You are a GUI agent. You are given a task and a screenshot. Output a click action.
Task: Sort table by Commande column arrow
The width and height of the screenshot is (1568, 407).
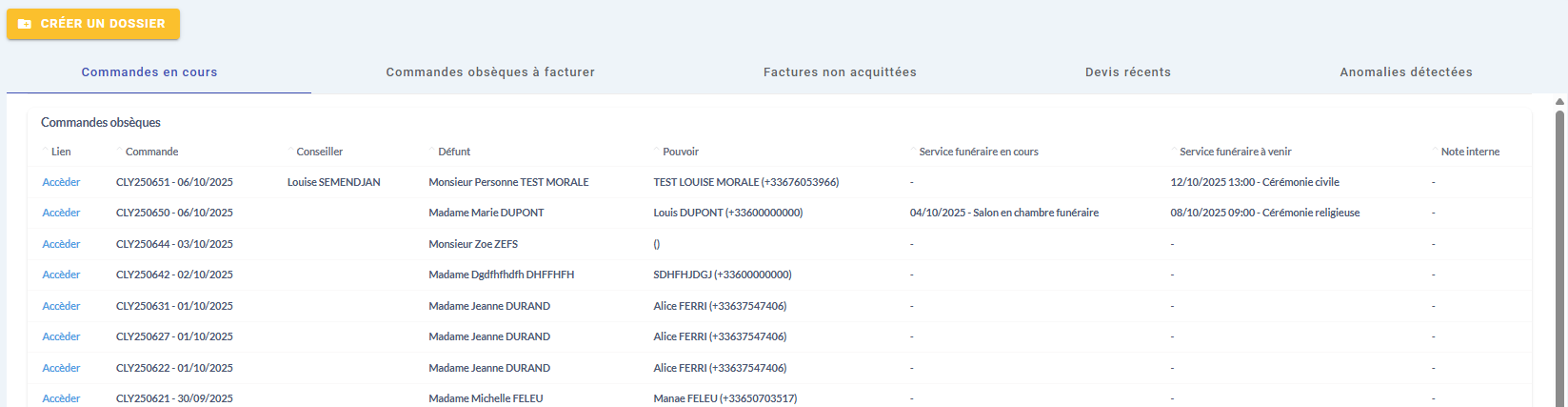[120, 150]
